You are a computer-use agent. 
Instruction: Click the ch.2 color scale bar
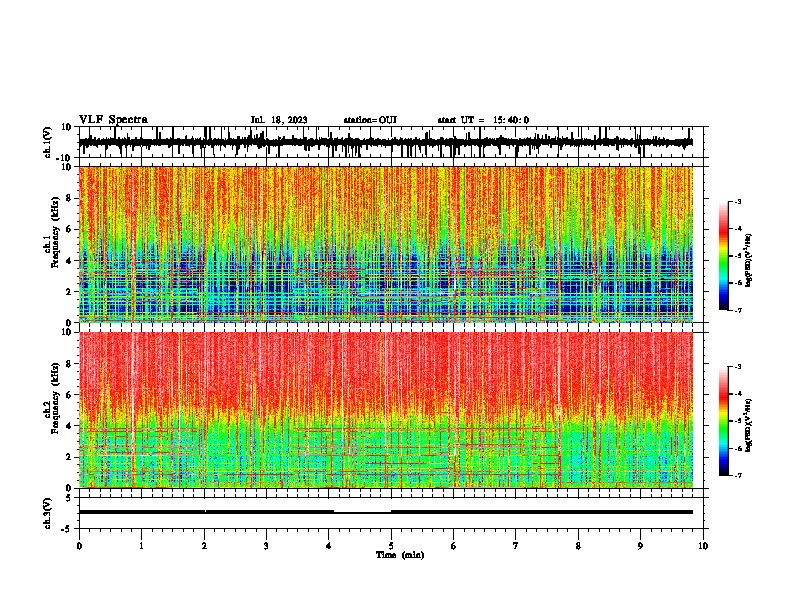tap(724, 421)
